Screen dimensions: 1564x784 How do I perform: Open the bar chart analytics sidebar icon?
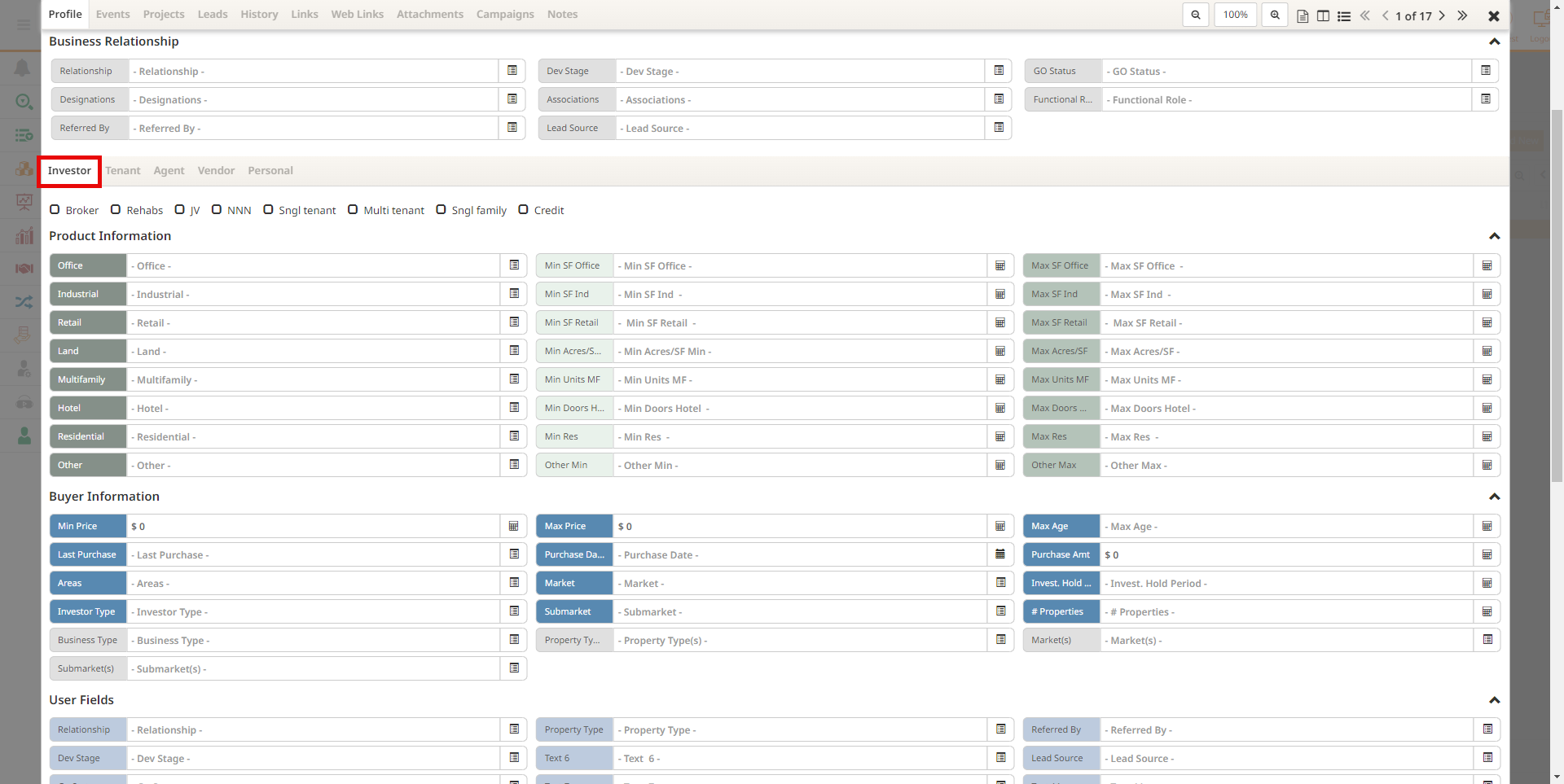click(23, 236)
